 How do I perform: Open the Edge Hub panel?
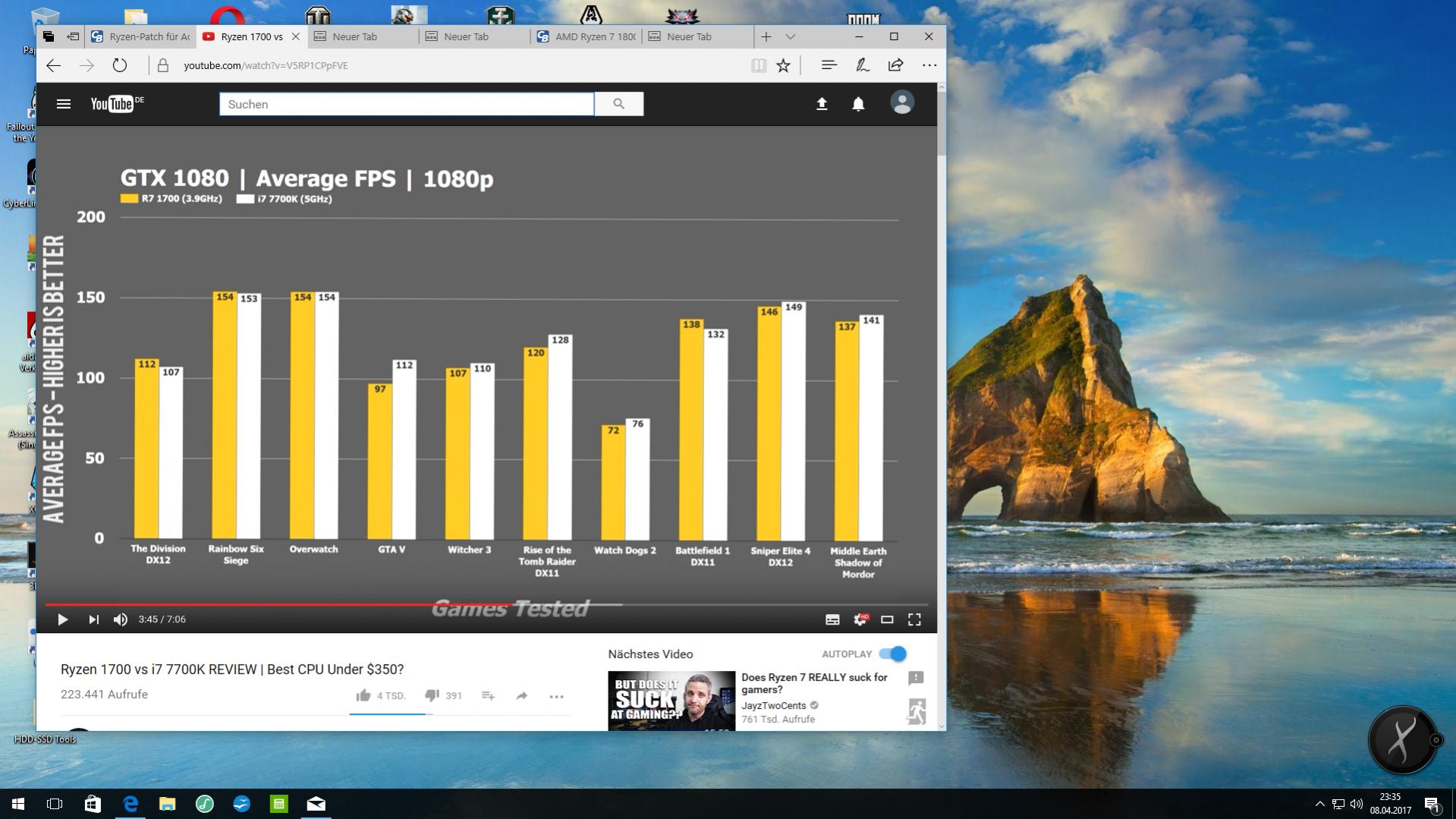point(829,65)
